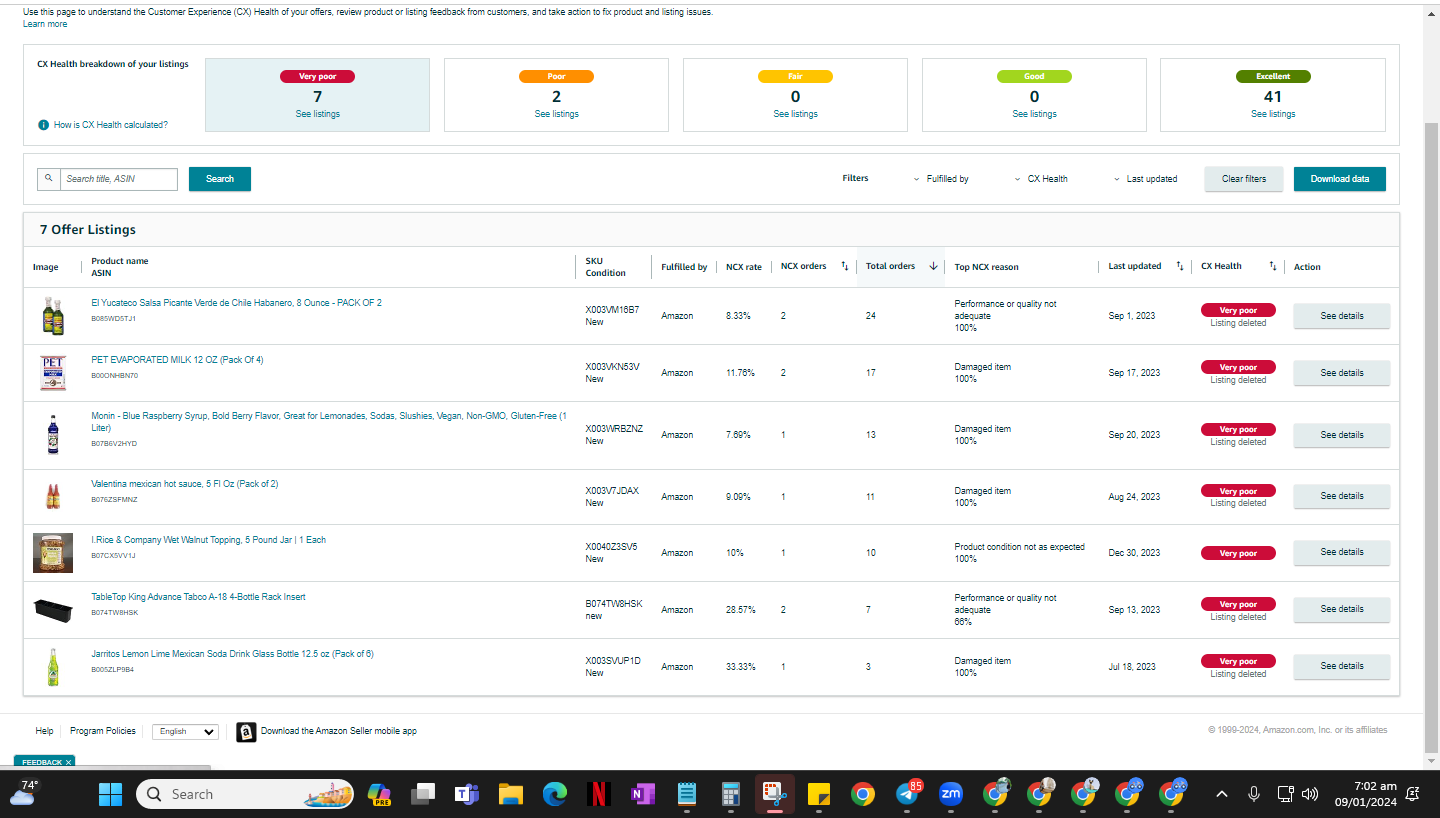See details for Valentina mexican hot sauce

(x=1342, y=496)
